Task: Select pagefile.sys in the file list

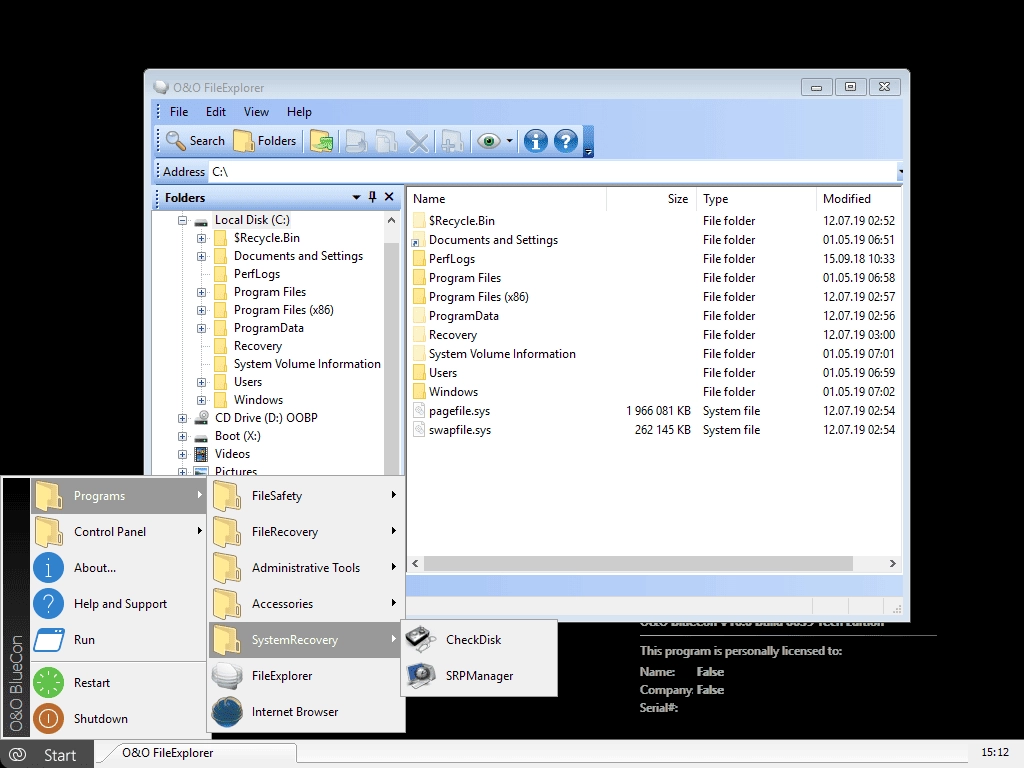Action: 459,411
